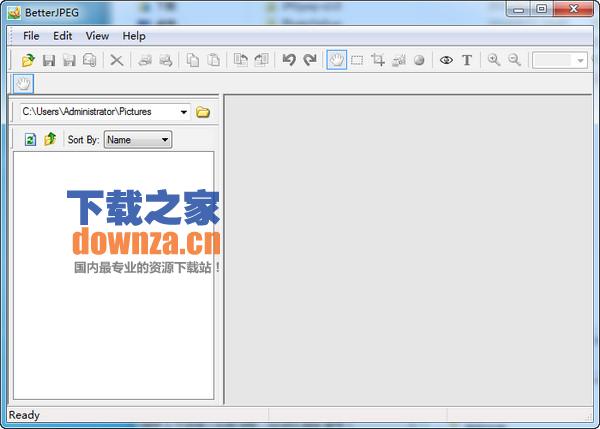Open the Edit menu

pyautogui.click(x=62, y=36)
